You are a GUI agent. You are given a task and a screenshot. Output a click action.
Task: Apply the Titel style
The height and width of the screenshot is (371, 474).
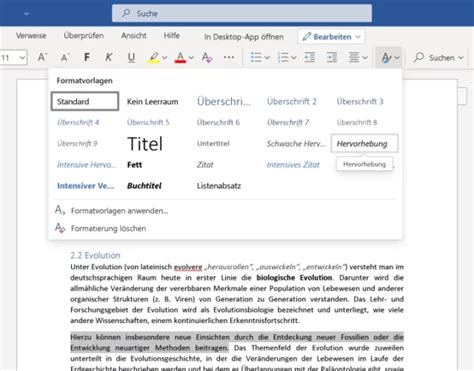pos(145,144)
